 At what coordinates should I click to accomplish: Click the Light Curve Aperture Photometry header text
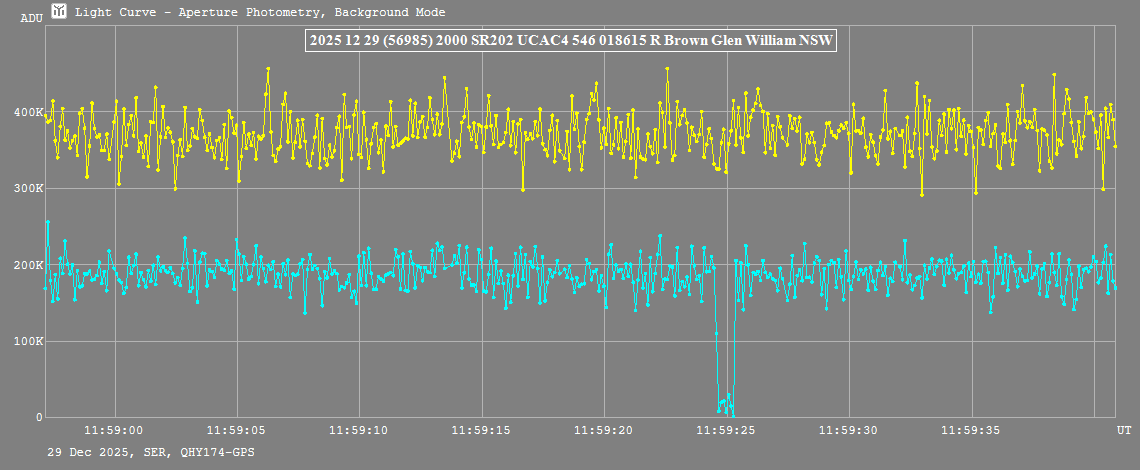[261, 12]
